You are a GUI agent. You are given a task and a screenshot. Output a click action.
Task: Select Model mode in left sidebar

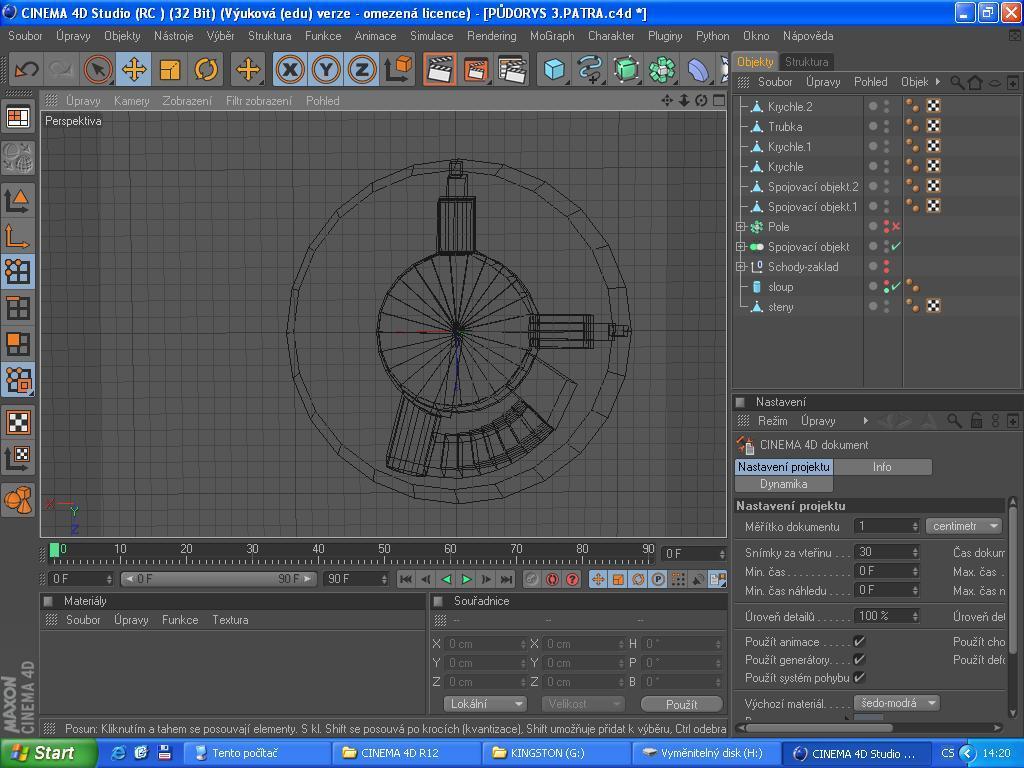(x=18, y=200)
